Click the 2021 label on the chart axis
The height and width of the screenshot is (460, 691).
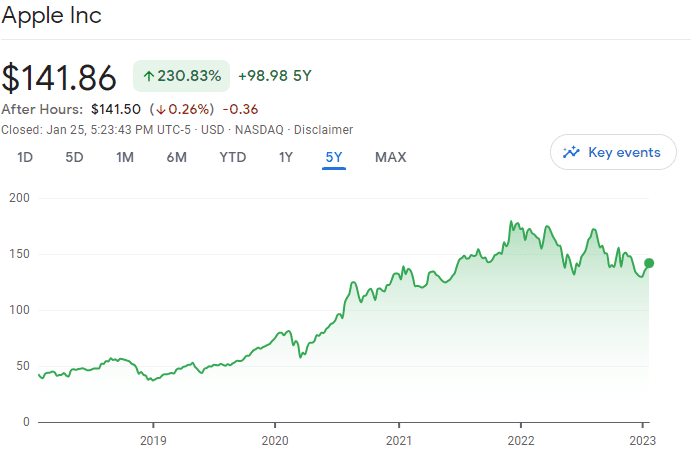(399, 440)
